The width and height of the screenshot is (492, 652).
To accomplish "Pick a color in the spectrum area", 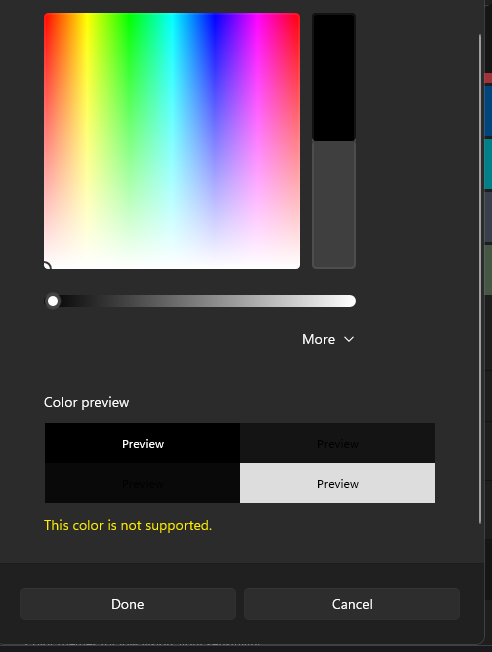I will tap(172, 141).
